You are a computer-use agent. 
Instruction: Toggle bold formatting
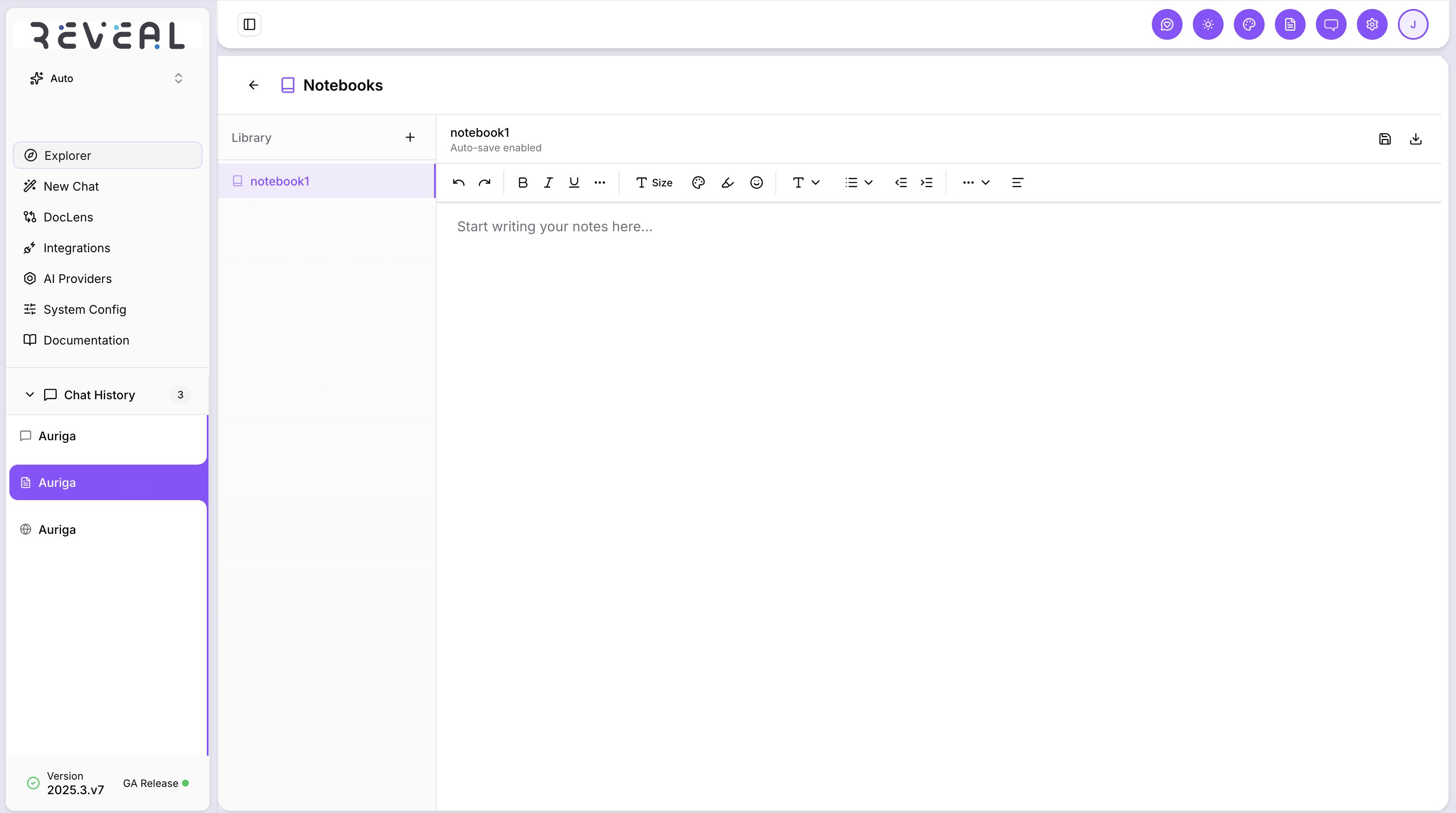point(523,183)
